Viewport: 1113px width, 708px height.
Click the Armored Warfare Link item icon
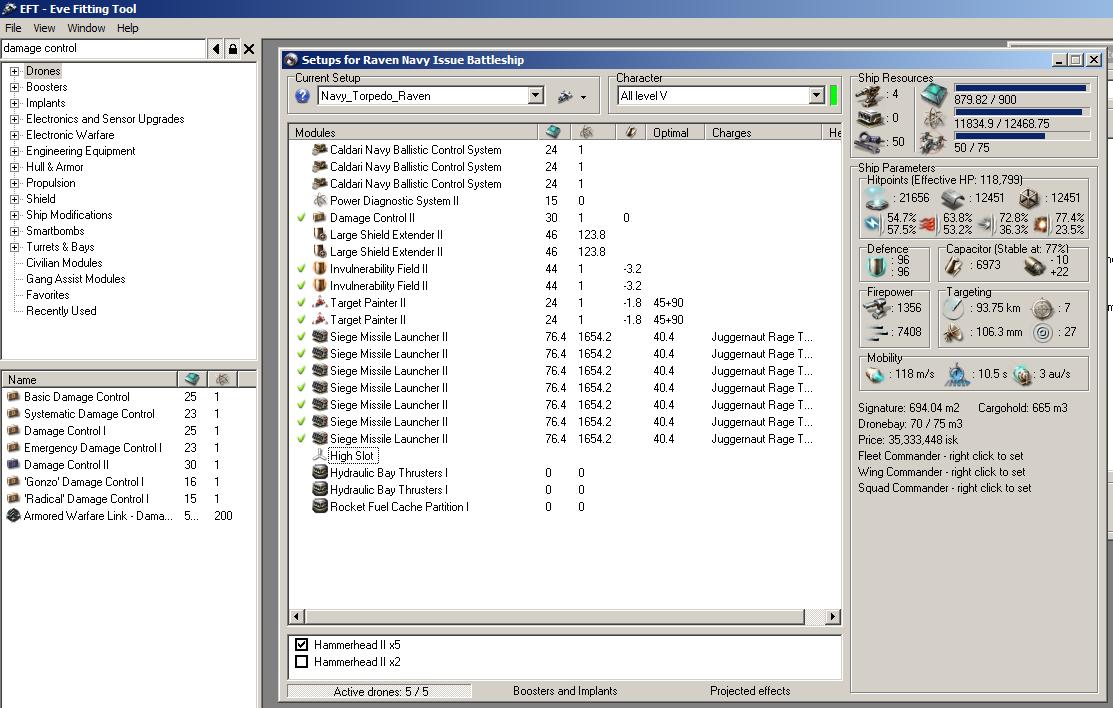(13, 516)
